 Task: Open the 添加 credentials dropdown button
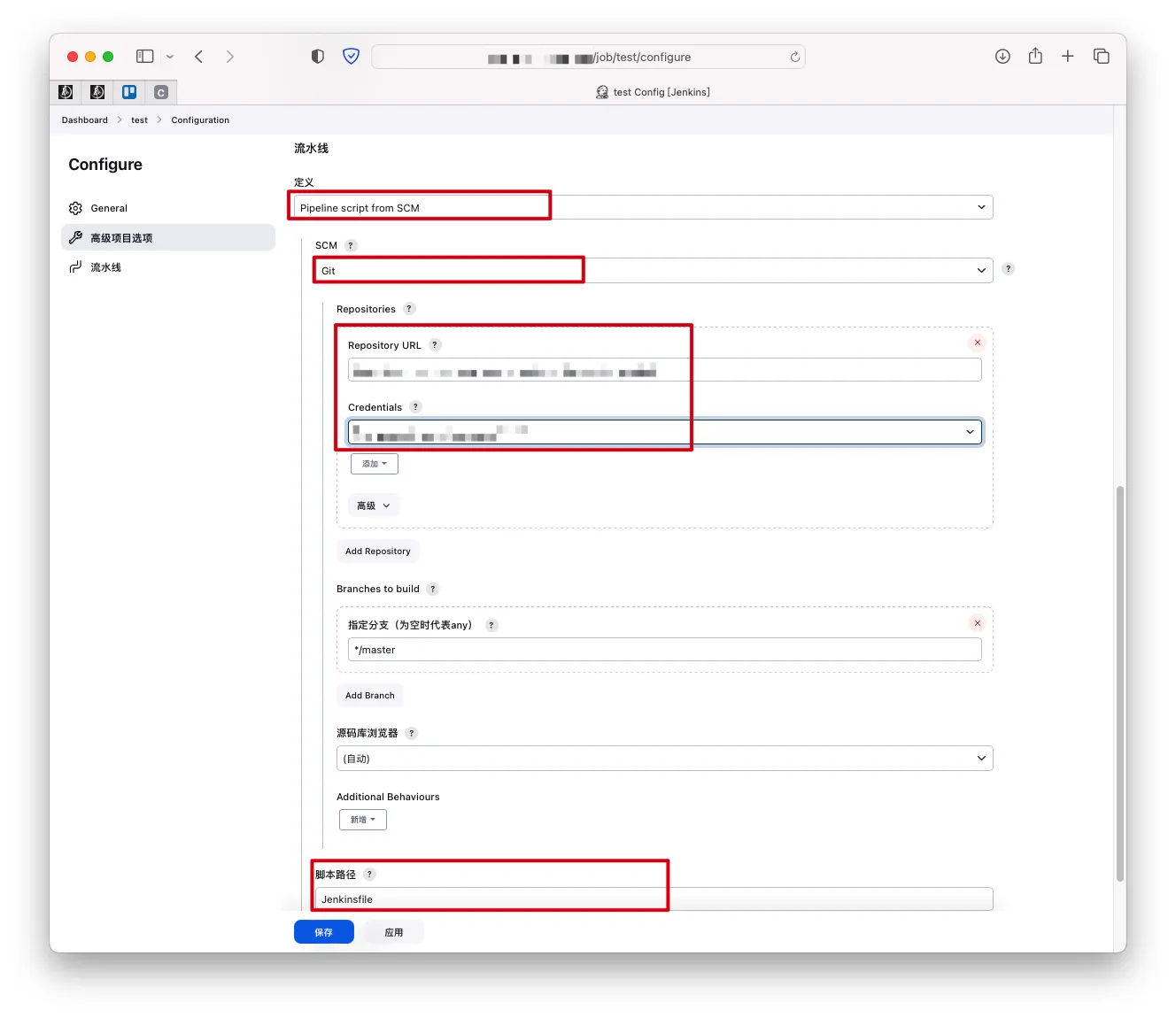(375, 464)
